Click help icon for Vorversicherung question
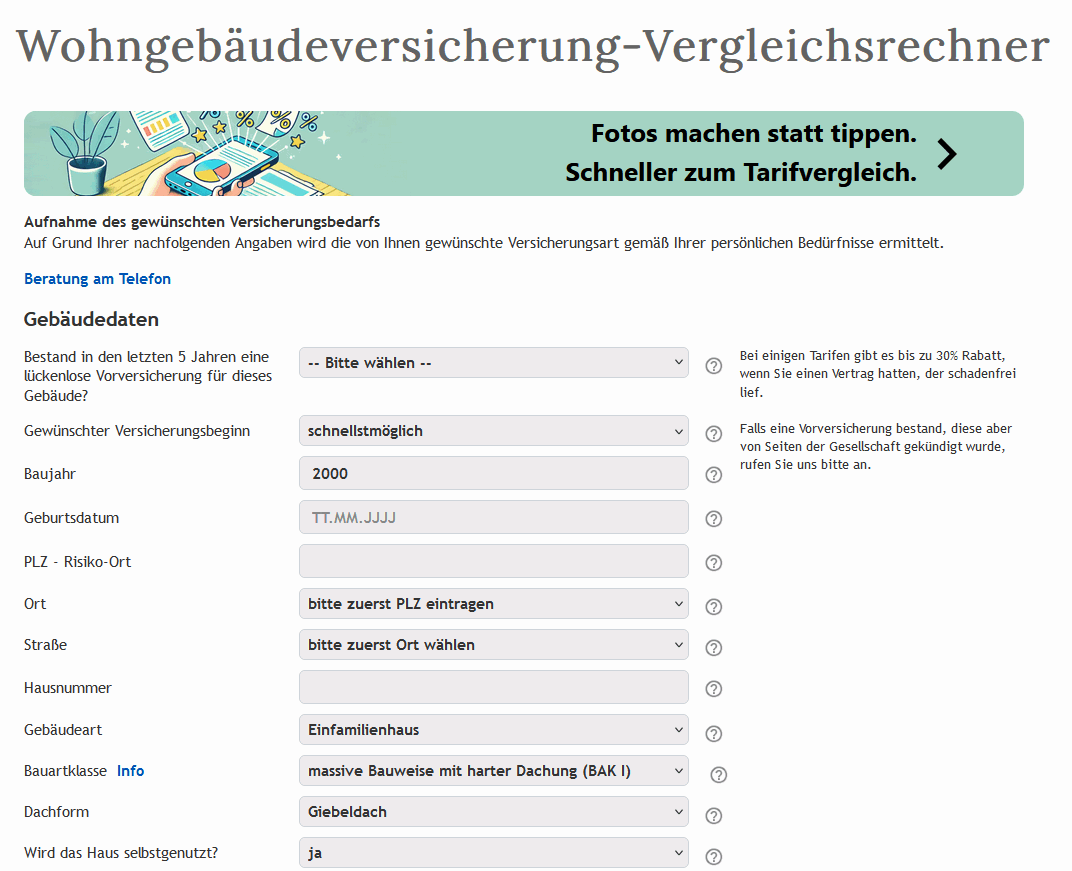1072x871 pixels. click(713, 366)
